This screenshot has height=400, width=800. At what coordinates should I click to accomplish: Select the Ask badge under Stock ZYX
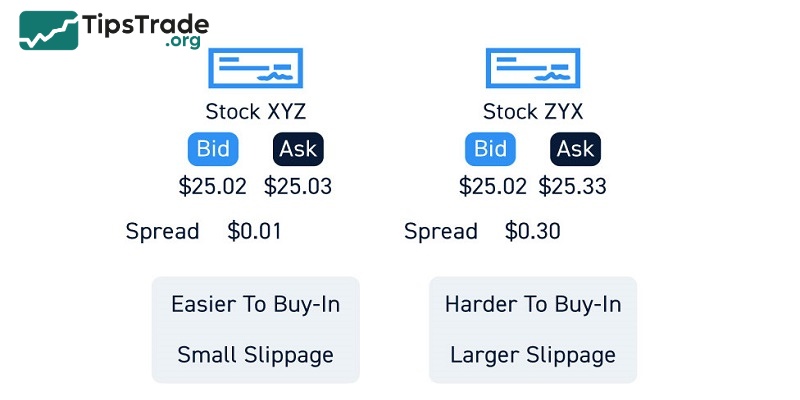pos(575,149)
